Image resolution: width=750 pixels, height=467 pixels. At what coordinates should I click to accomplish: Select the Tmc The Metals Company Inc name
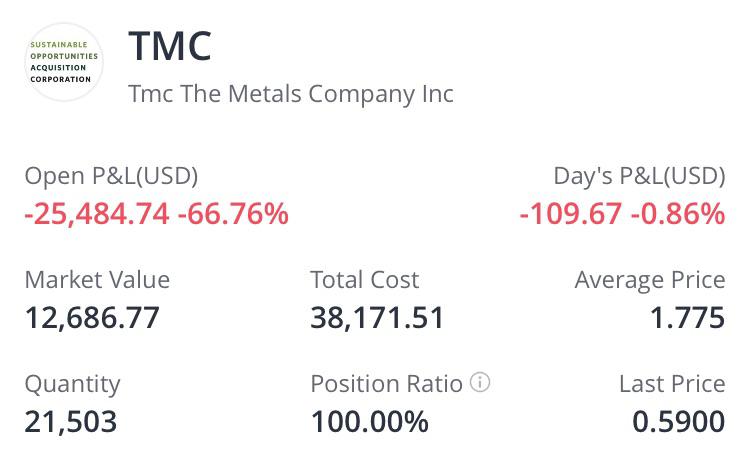coord(291,94)
